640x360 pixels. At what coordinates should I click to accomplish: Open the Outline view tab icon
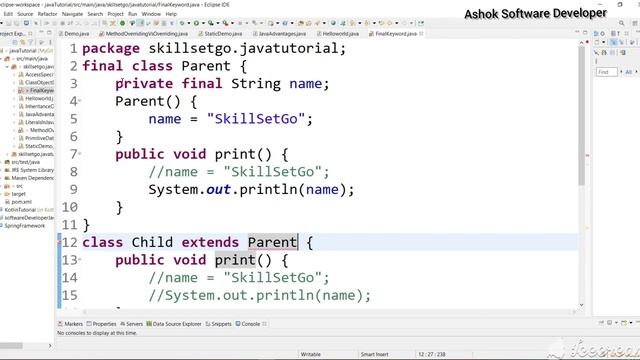[x=596, y=34]
